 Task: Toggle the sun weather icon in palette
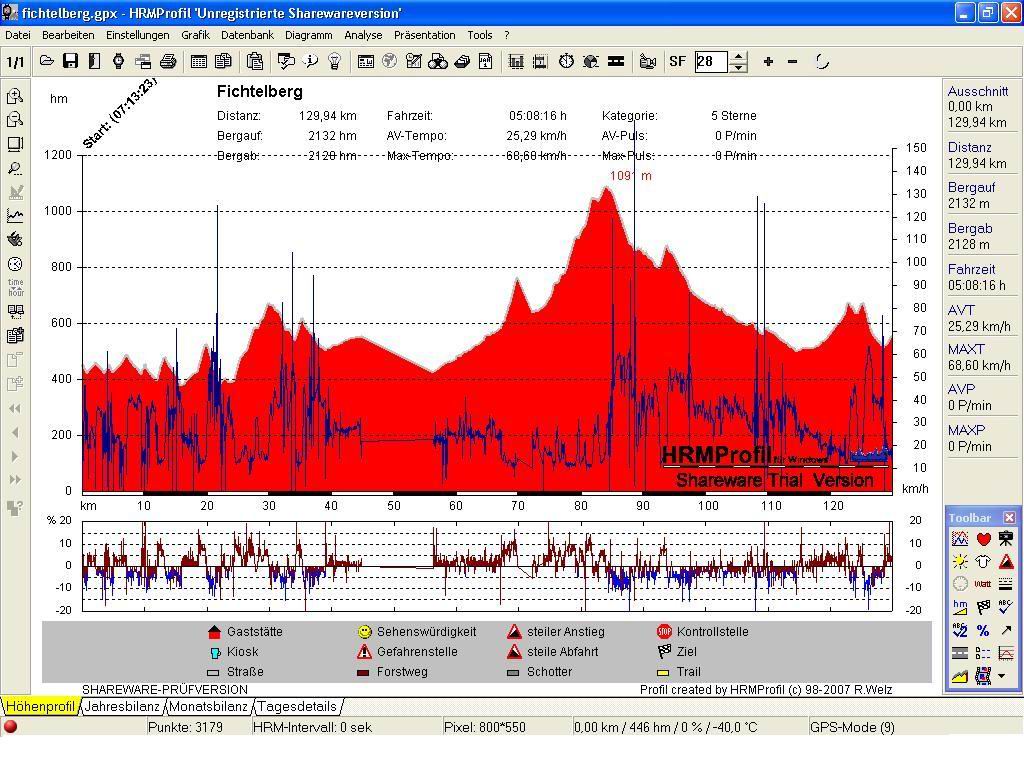tap(960, 562)
